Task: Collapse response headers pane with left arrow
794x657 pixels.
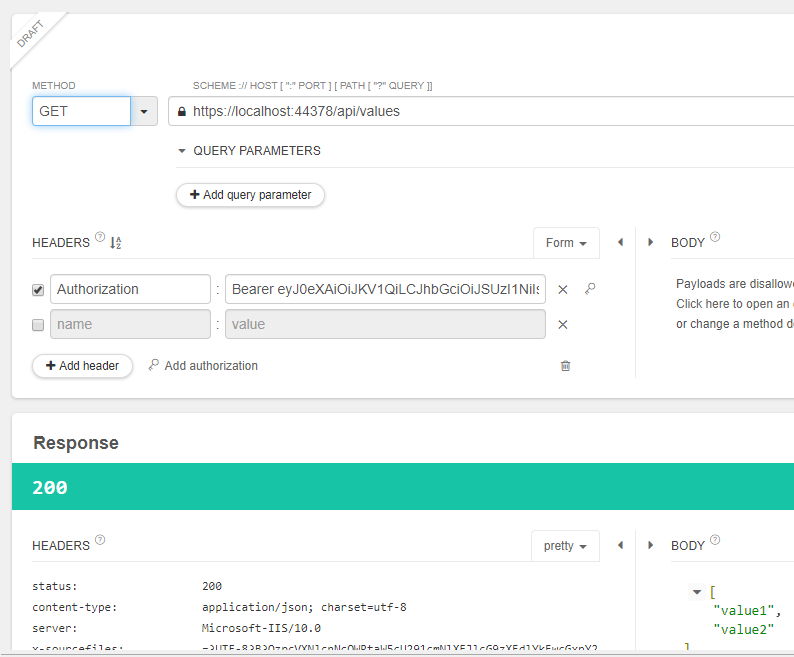Action: click(620, 546)
